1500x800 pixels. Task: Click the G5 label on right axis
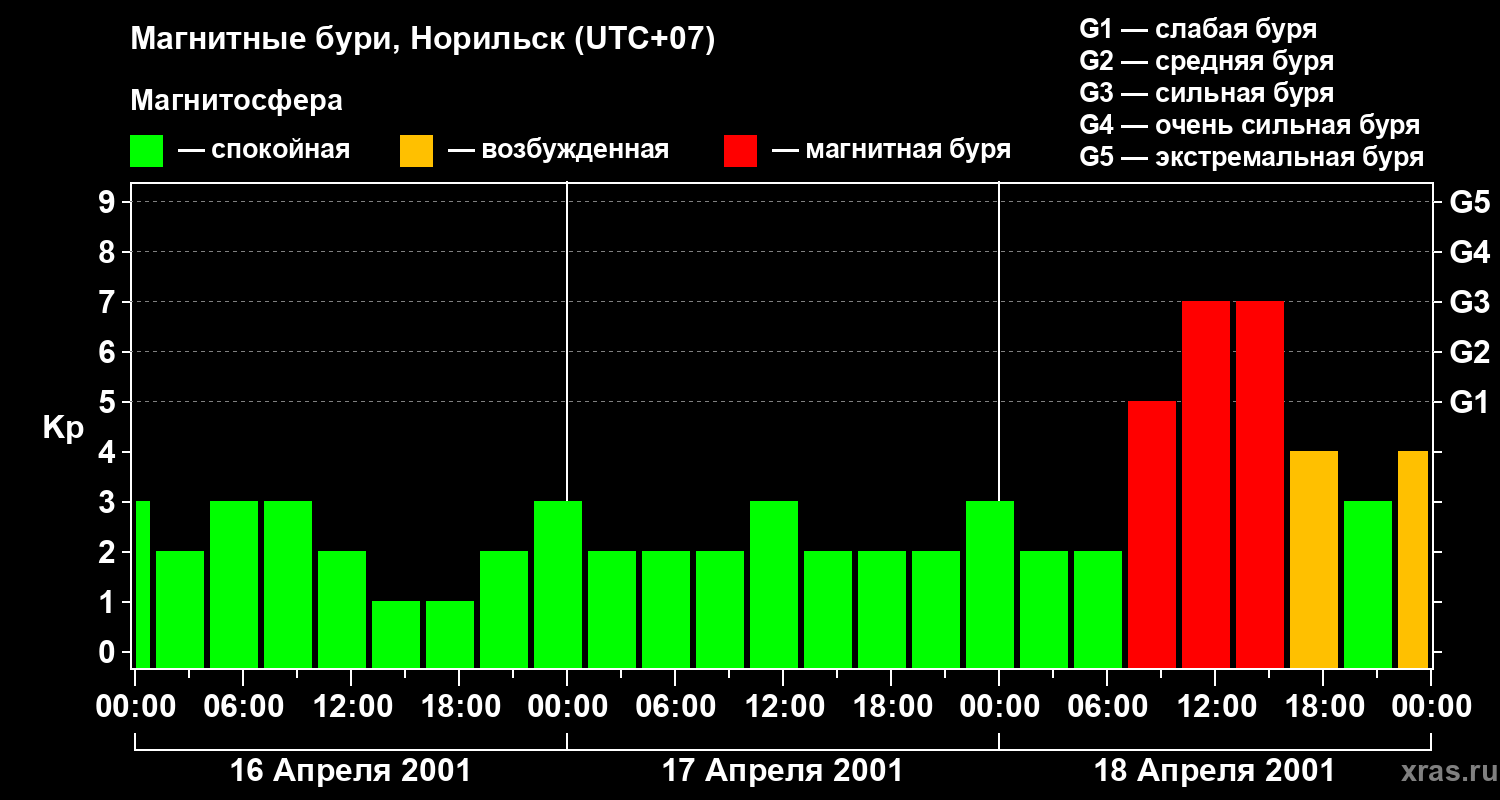click(x=1469, y=202)
